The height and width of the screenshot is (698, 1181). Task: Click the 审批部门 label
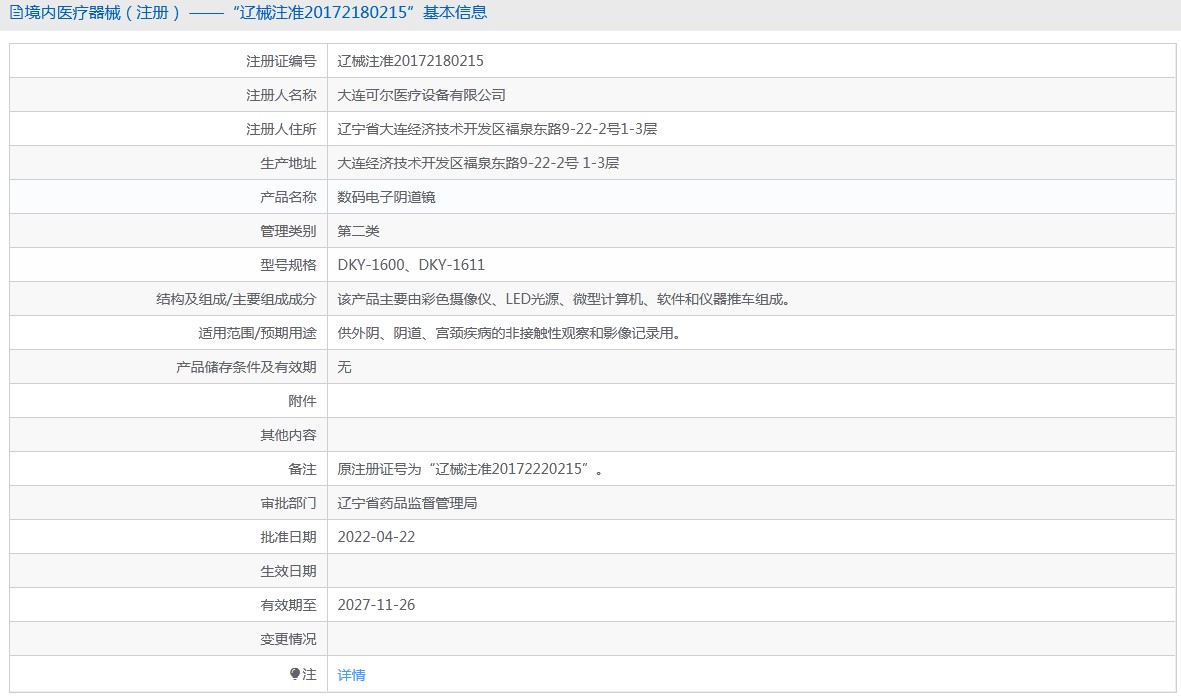pos(288,503)
